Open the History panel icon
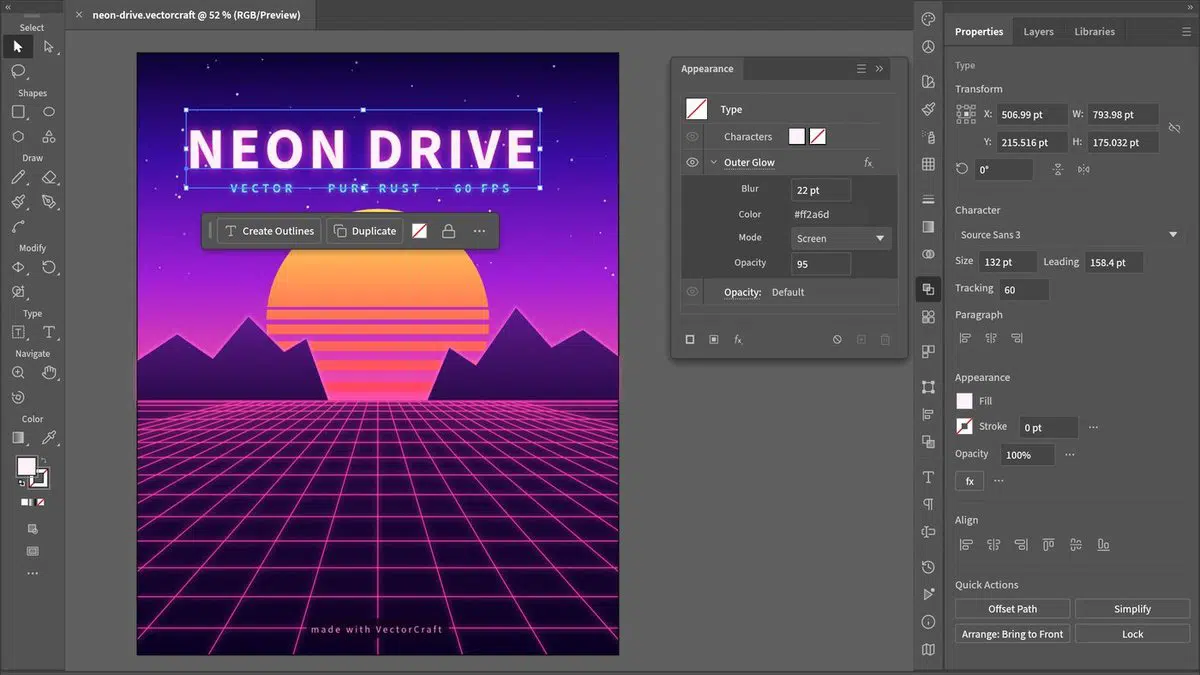Screen dimensions: 1200x675 (928, 567)
